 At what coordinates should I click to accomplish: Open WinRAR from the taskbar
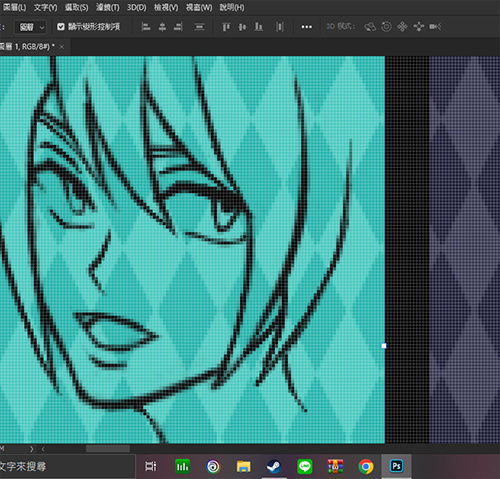point(335,466)
